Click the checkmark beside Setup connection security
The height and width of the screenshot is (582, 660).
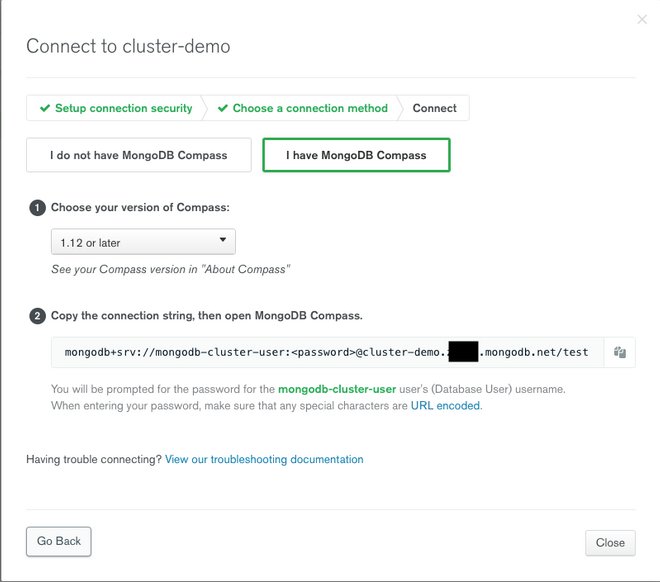point(44,108)
